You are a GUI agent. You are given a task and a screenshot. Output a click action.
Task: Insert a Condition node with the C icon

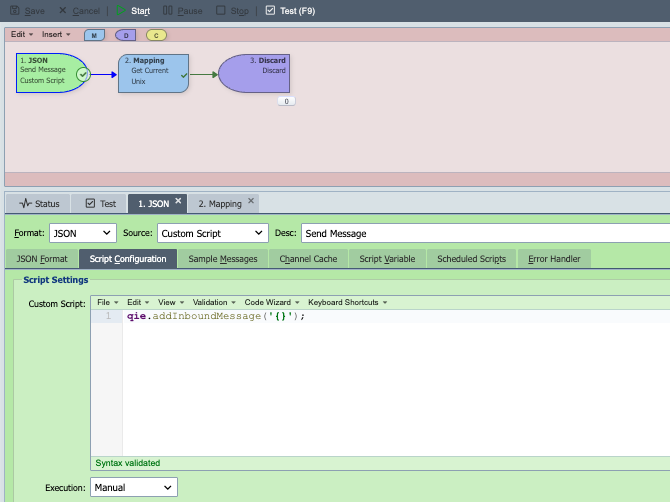click(x=156, y=35)
